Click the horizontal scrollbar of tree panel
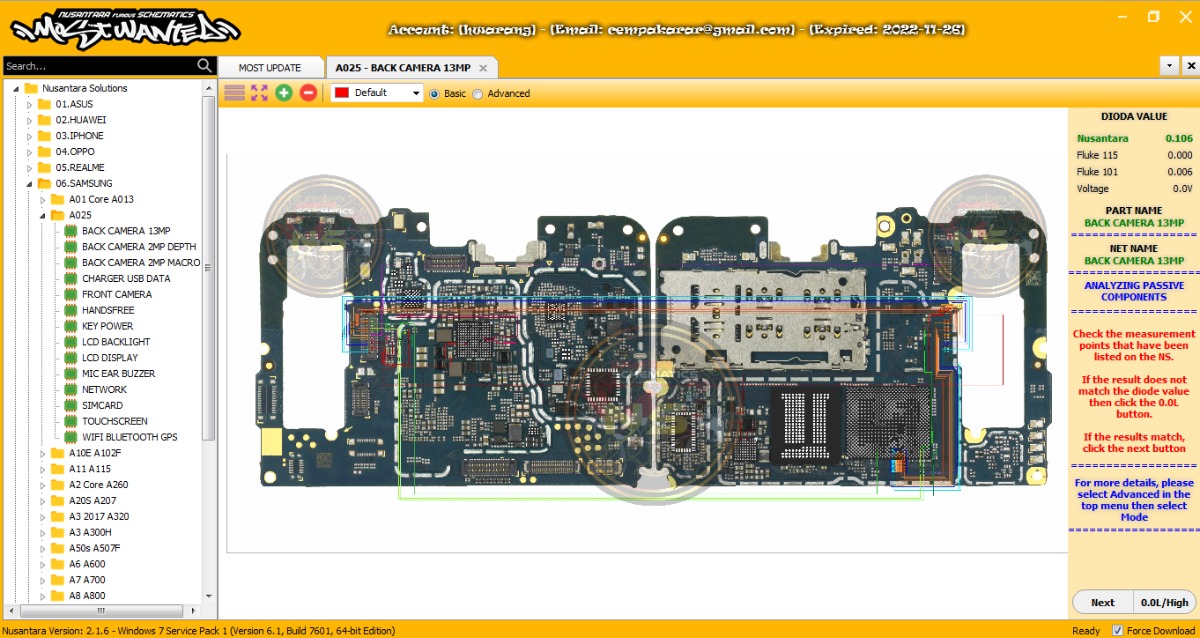Screen dimensions: 1200x638 click(x=100, y=609)
